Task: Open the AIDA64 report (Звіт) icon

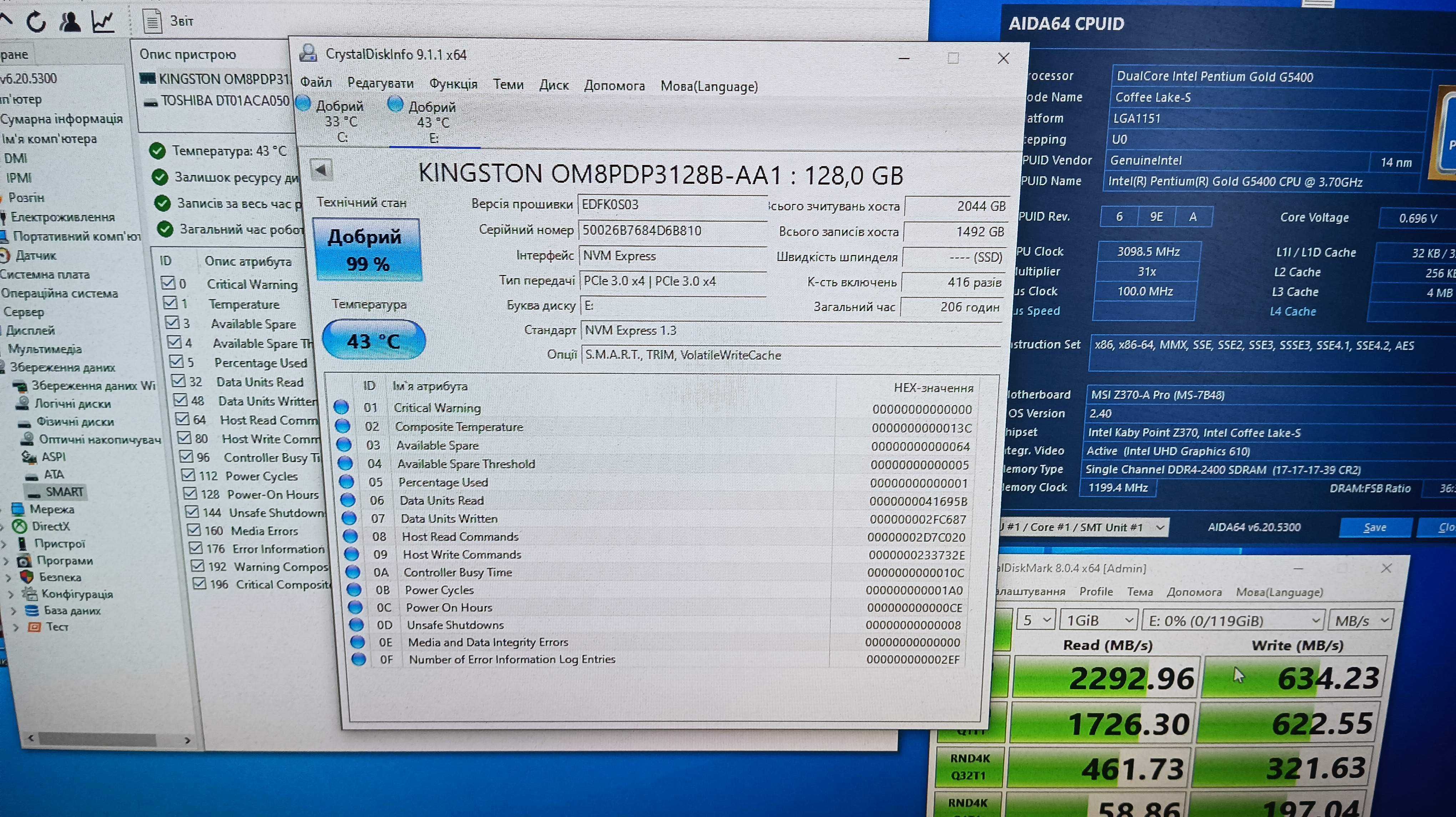Action: coord(152,21)
